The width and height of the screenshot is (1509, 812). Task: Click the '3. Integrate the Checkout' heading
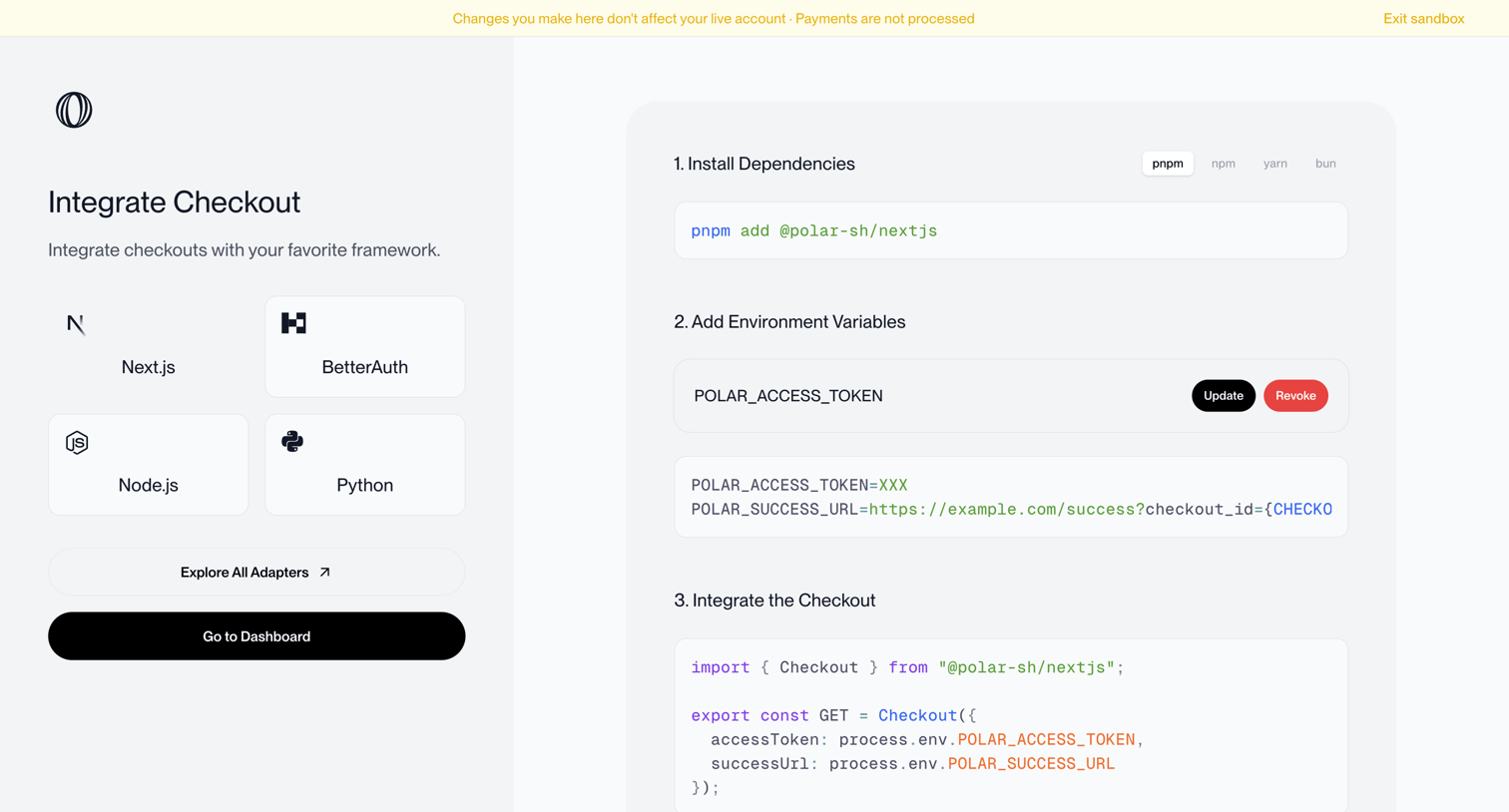774,601
